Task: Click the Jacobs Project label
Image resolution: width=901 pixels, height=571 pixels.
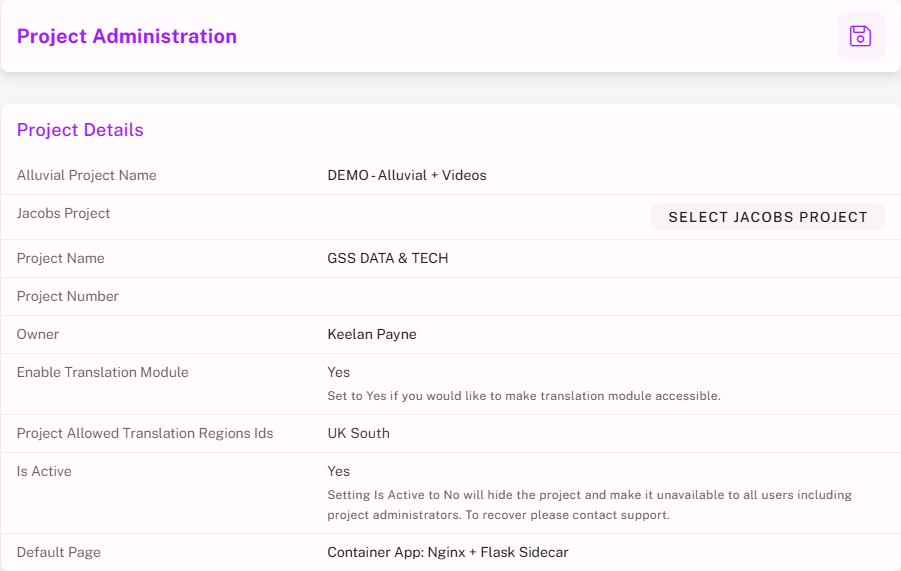Action: pos(64,213)
